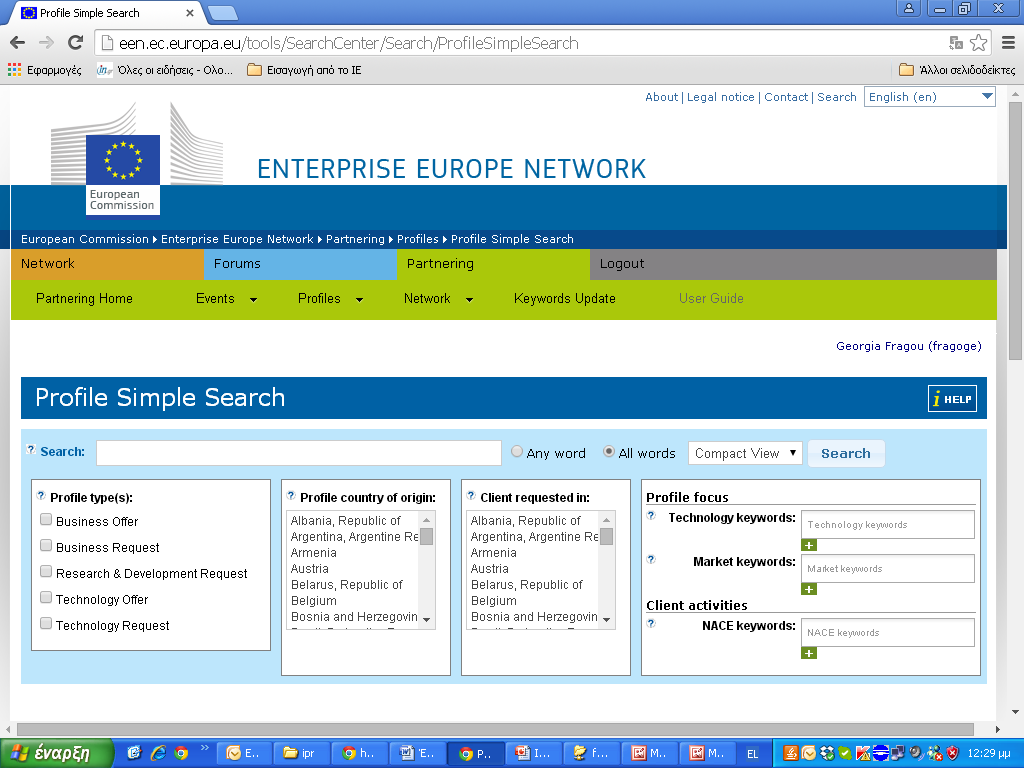Tick the Business Request checkbox
Screen dimensions: 1024x768
[x=46, y=546]
